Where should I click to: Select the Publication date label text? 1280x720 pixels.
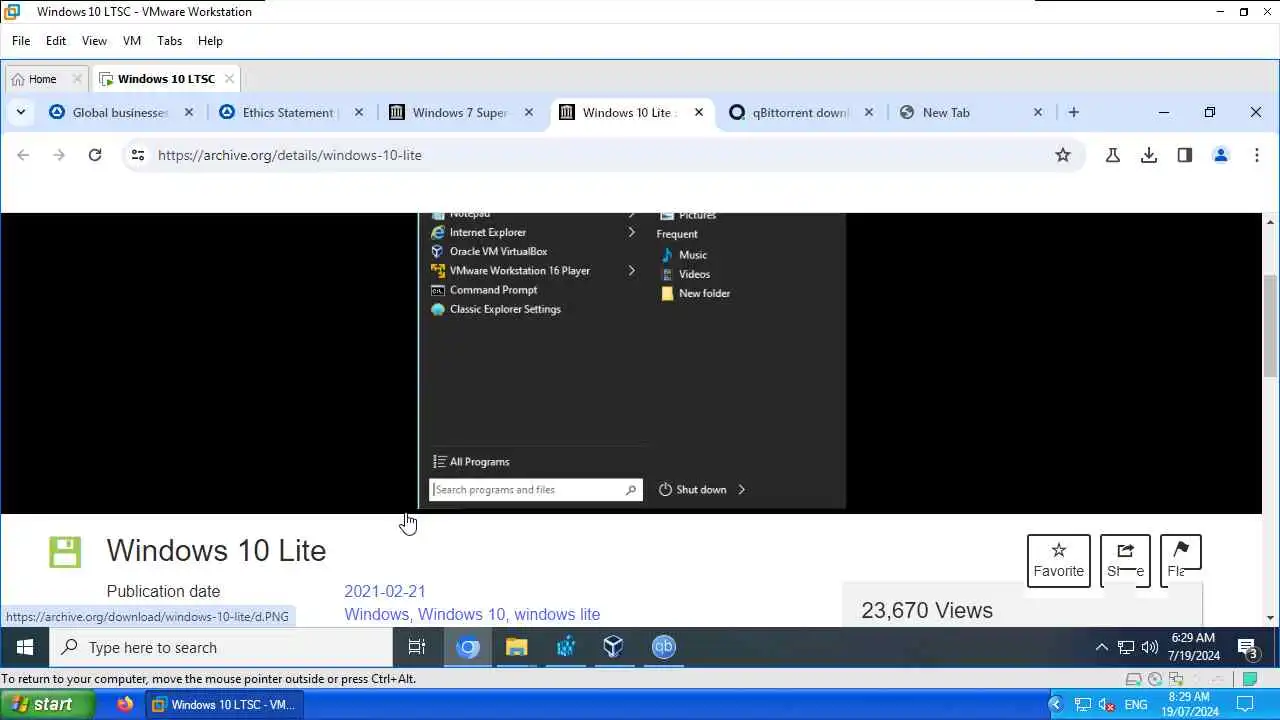point(163,592)
